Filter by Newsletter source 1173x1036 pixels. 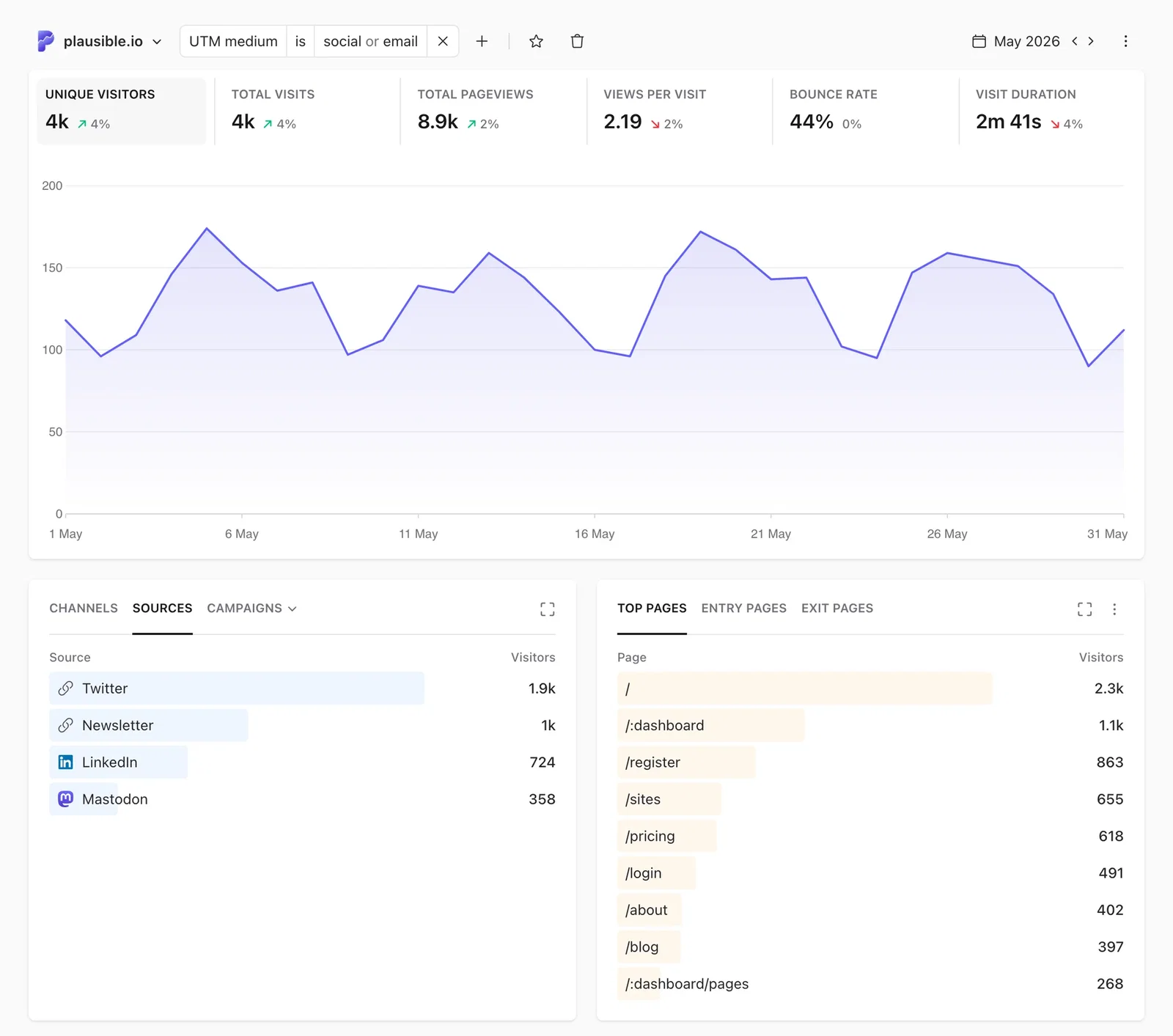(302, 725)
